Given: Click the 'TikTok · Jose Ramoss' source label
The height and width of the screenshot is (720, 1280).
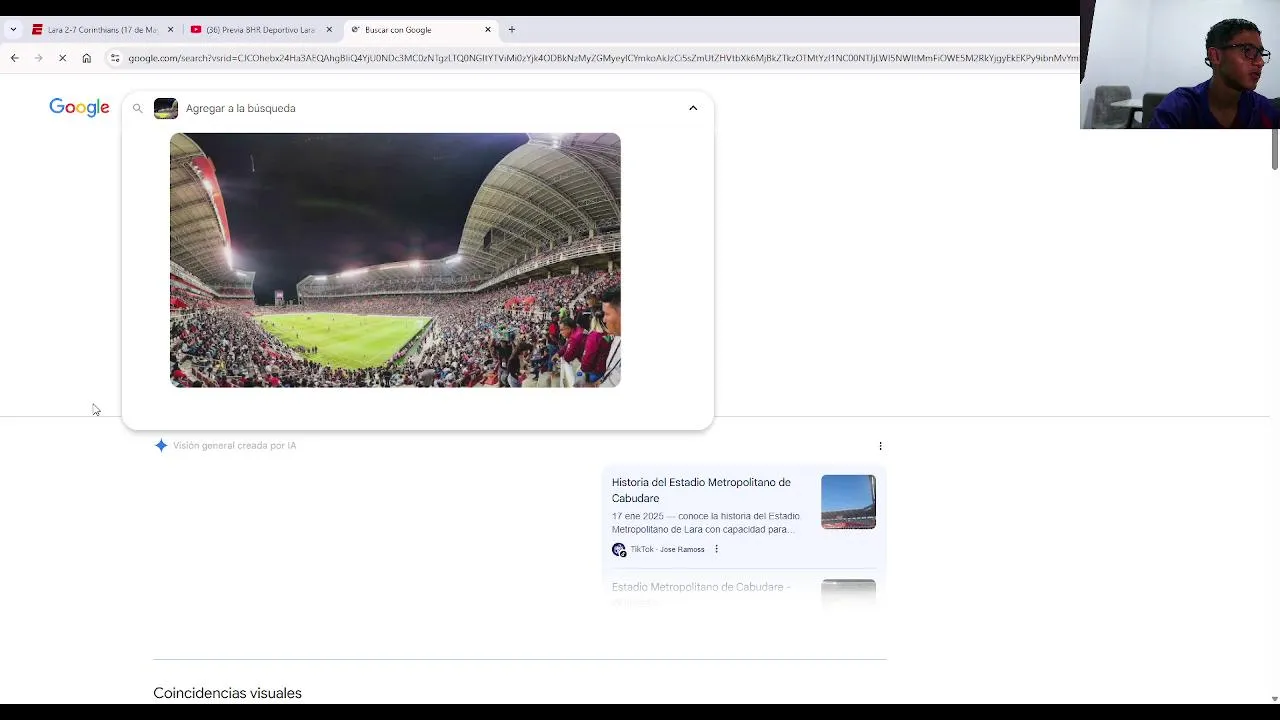Looking at the screenshot, I should tap(667, 550).
